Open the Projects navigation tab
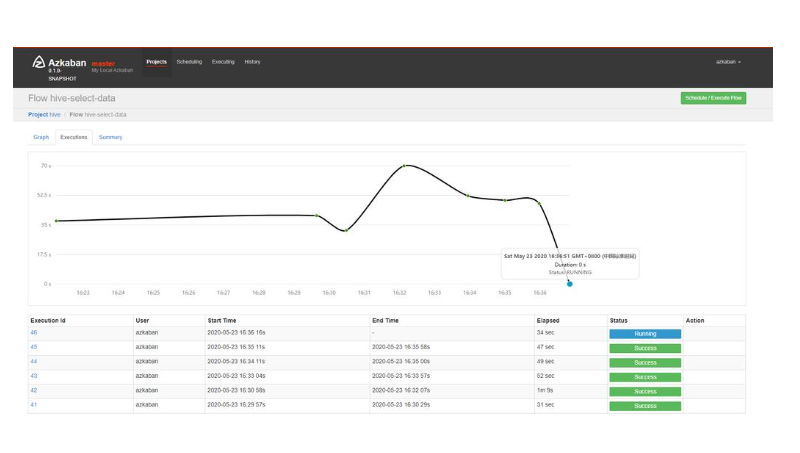The height and width of the screenshot is (453, 800). tap(157, 62)
